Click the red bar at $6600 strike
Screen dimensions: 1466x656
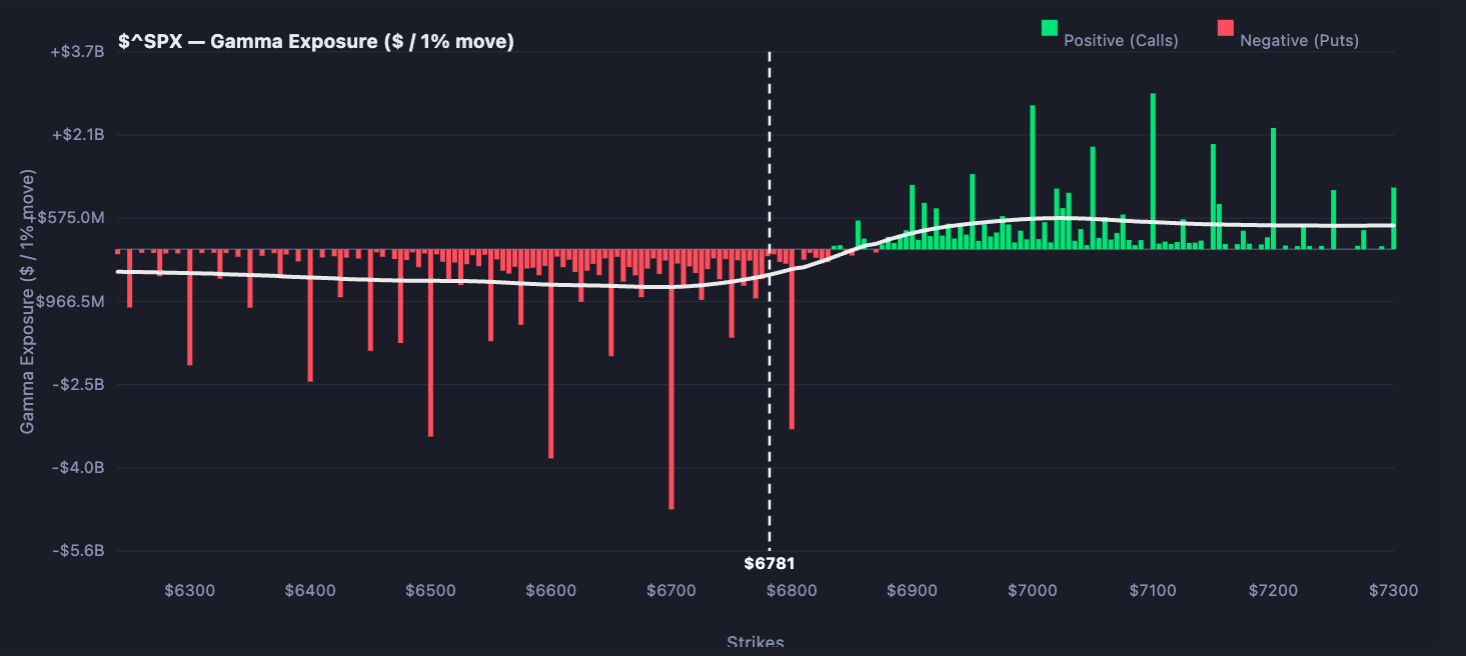point(551,355)
